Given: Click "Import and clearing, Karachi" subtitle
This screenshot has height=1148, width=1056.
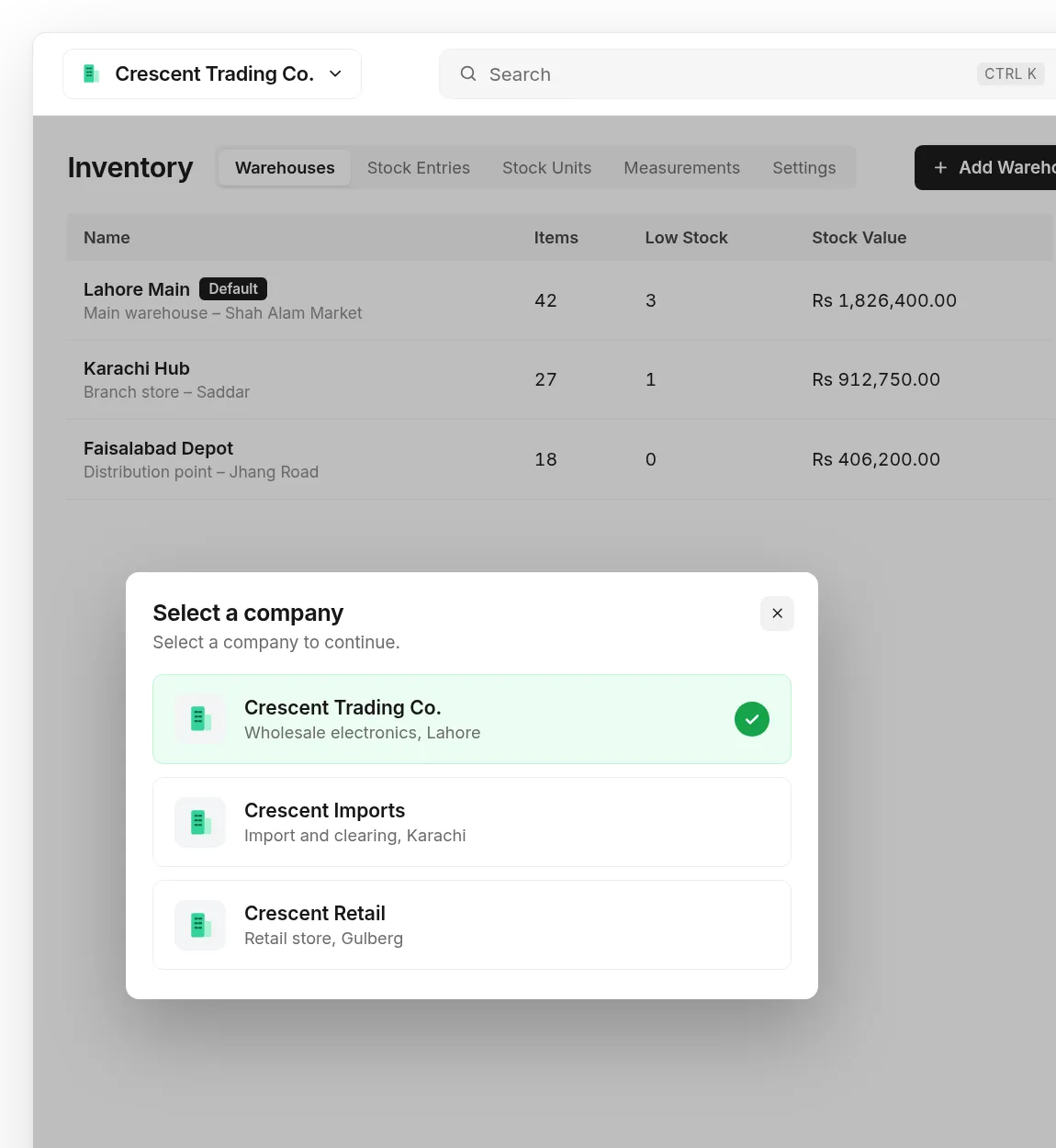Looking at the screenshot, I should coord(355,836).
